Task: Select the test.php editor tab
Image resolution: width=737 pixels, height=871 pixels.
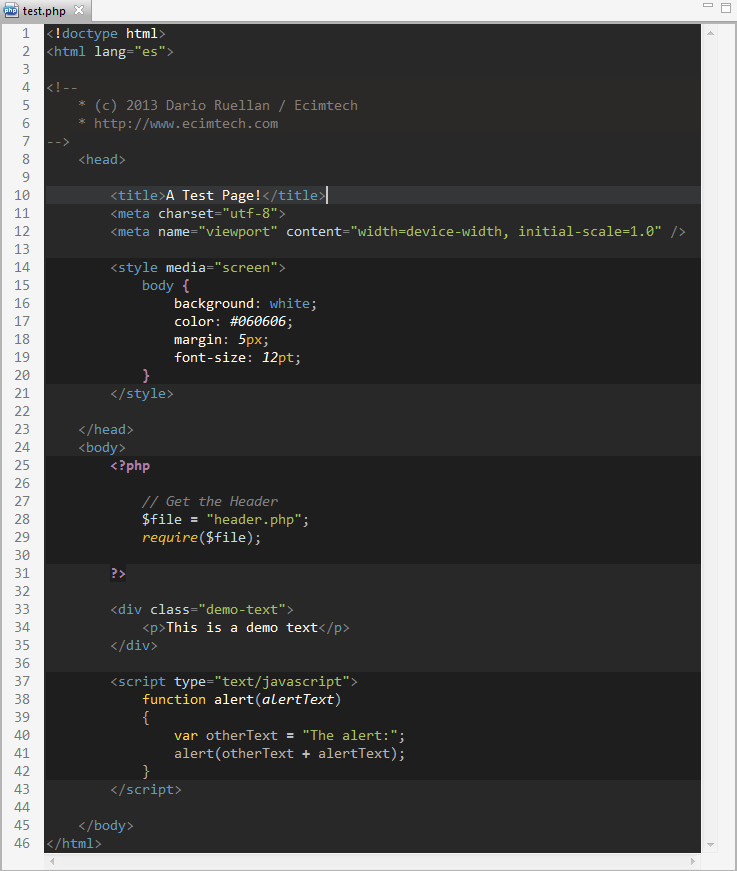Action: tap(44, 11)
